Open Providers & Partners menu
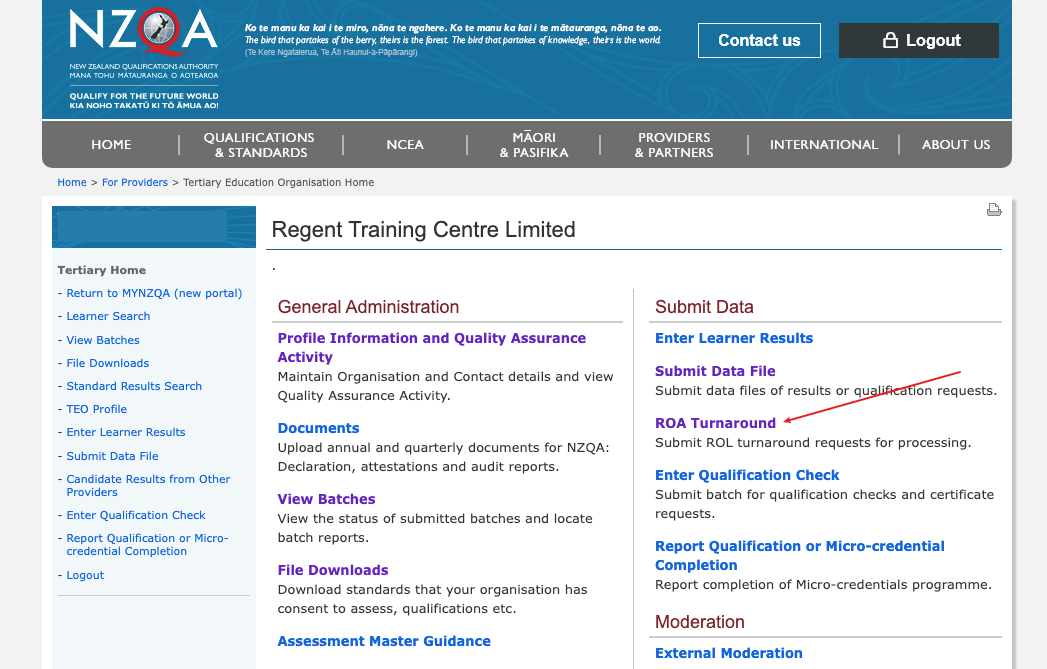This screenshot has width=1047, height=669. click(x=674, y=145)
